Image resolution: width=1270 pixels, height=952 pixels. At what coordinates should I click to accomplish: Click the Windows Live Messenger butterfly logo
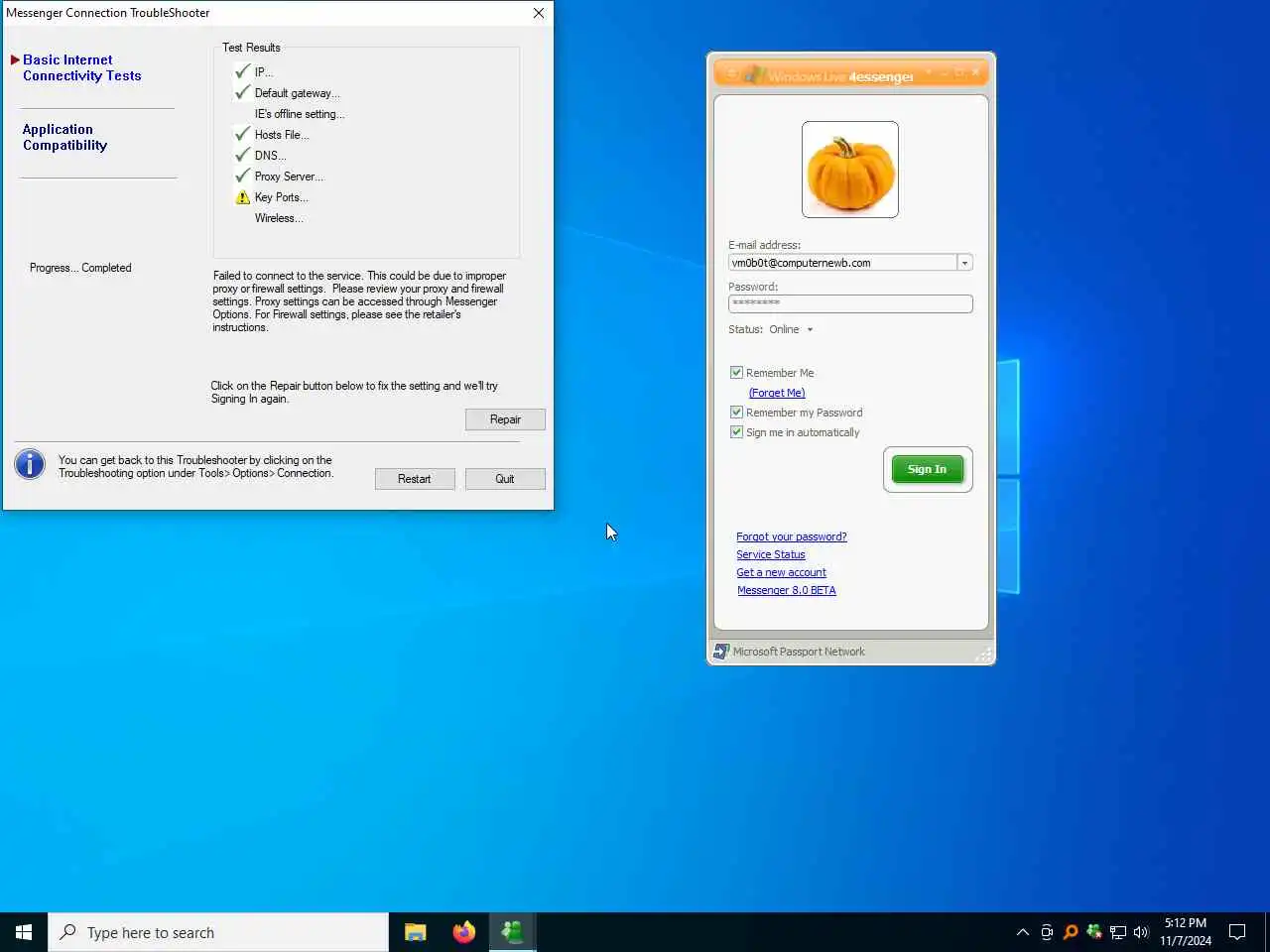pos(754,74)
